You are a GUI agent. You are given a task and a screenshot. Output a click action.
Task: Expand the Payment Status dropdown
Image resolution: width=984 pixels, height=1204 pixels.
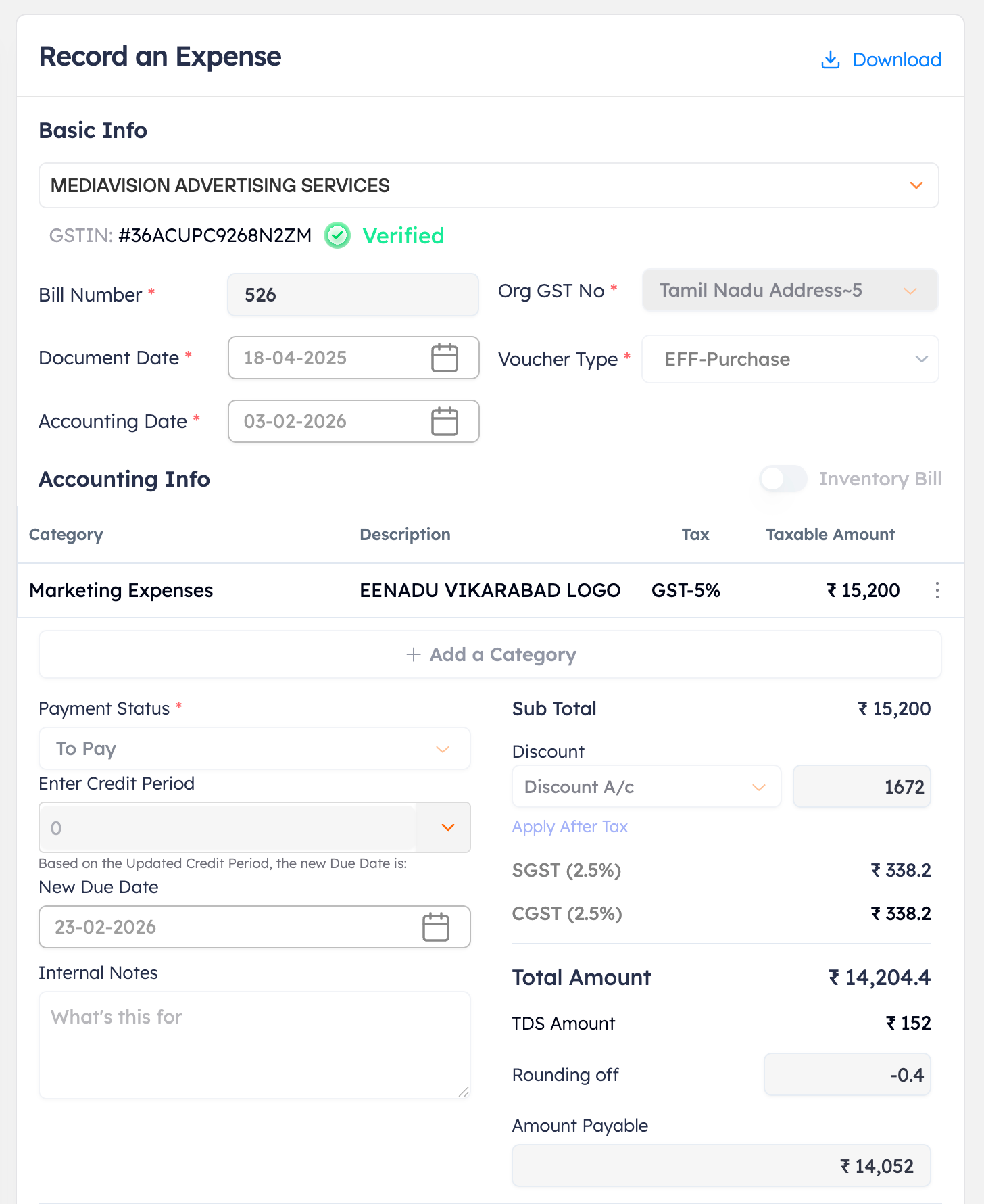pos(442,749)
